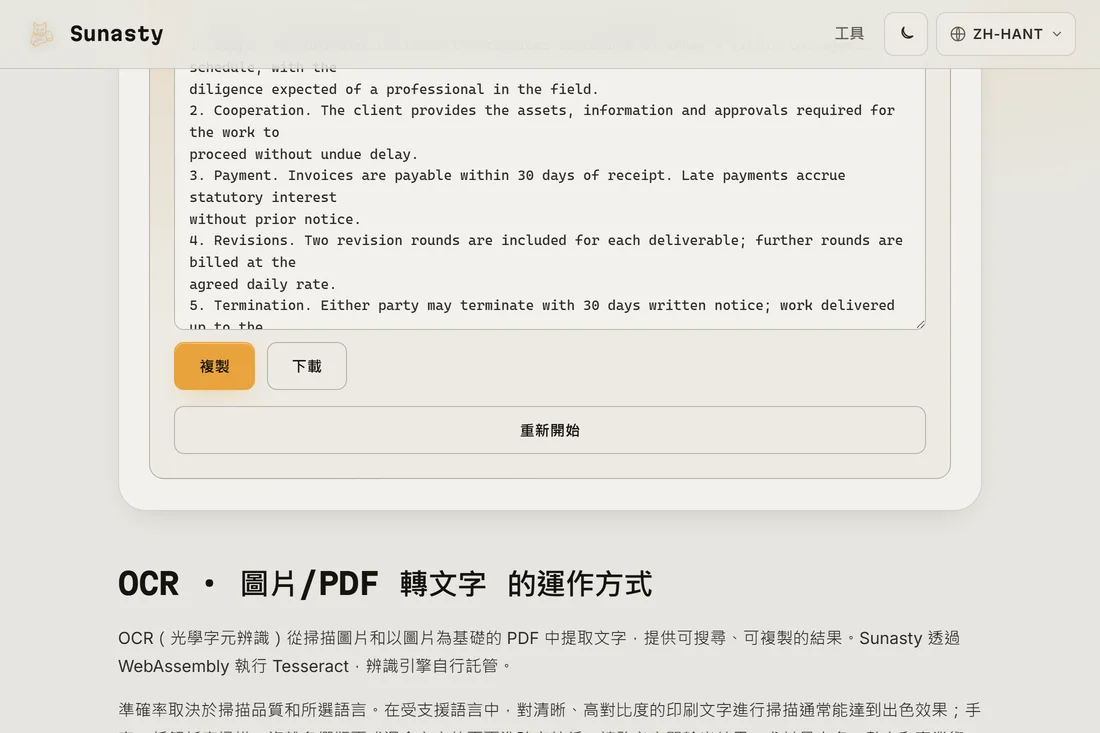Click the globe icon in the language selector
The image size is (1100, 733).
pos(958,34)
